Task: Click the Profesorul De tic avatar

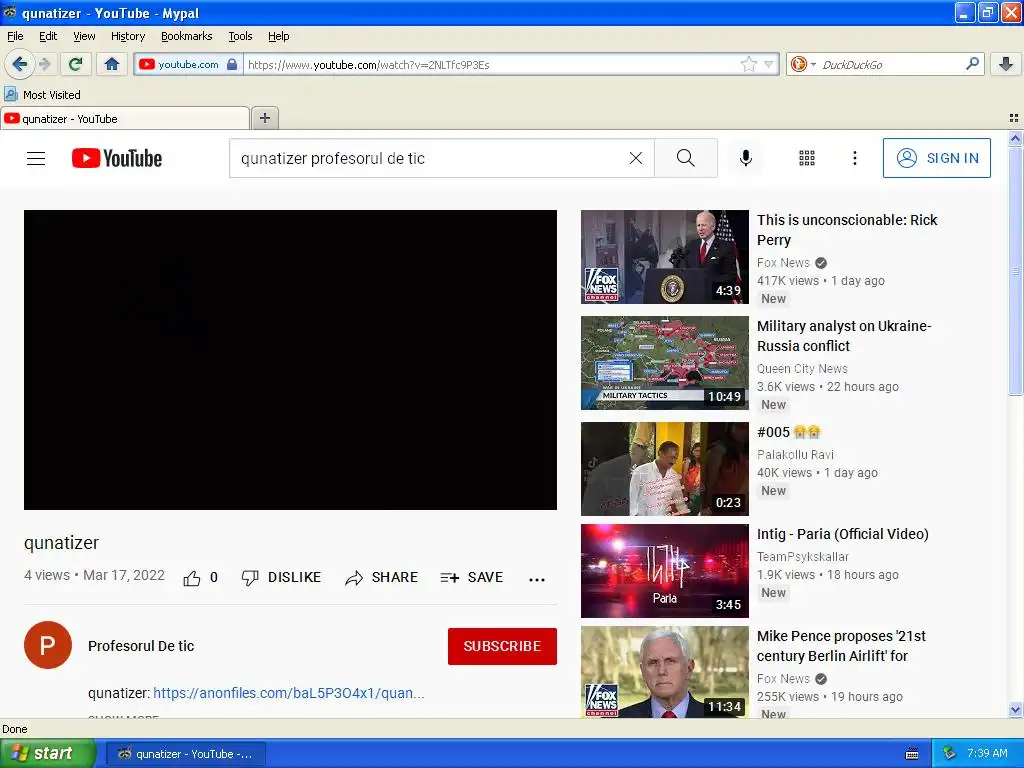Action: pyautogui.click(x=48, y=645)
